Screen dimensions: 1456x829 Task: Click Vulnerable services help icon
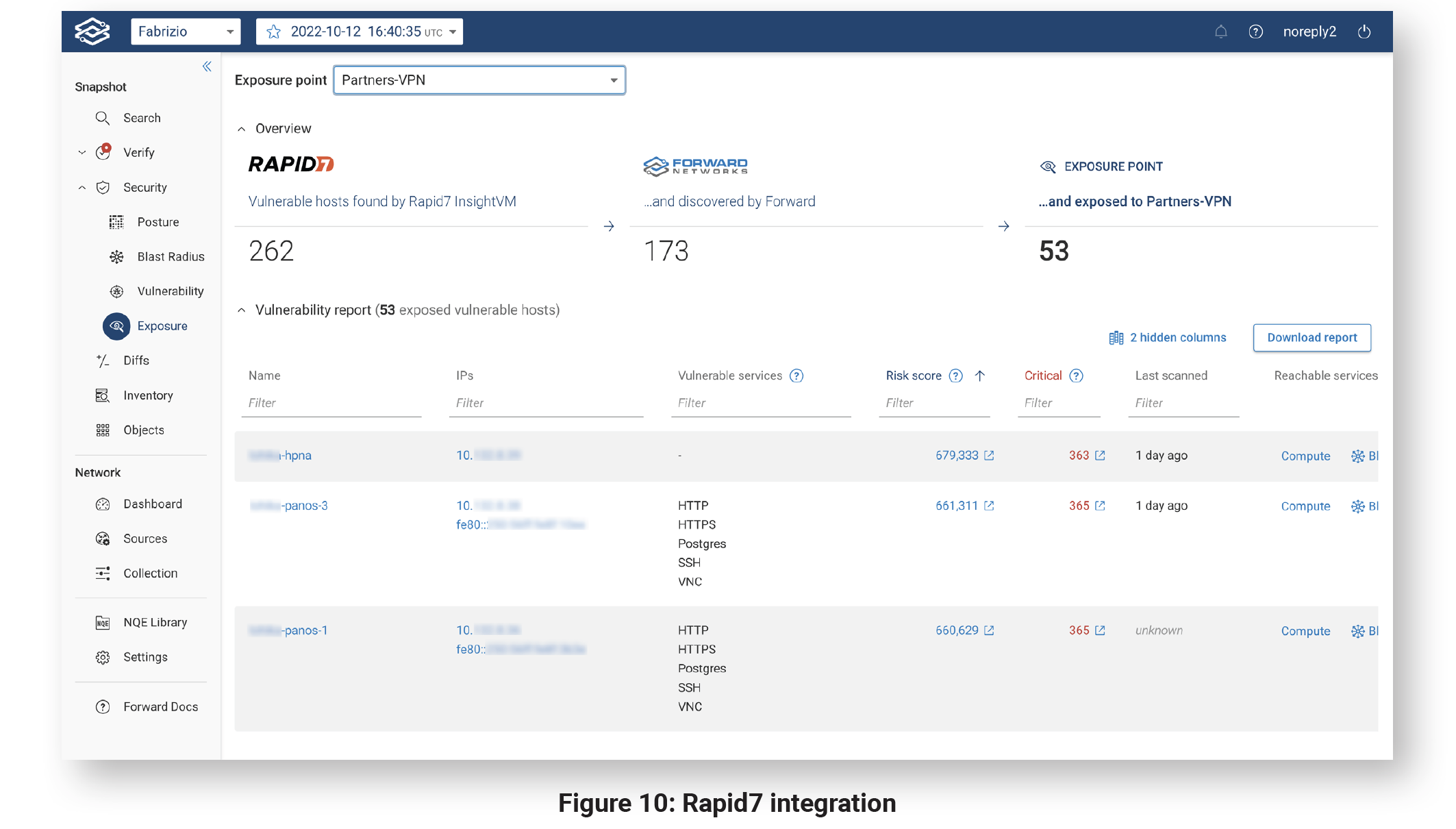[x=796, y=375]
